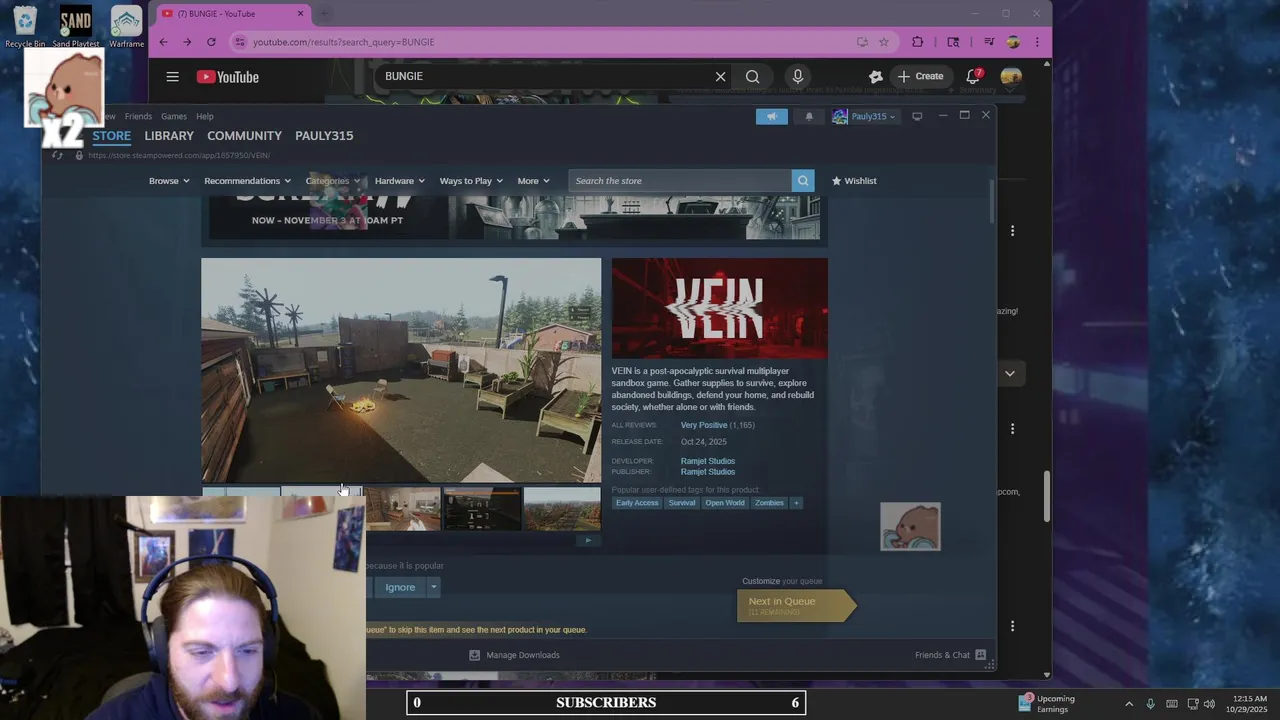Select the BUNGIE - YouTube browser tab
Viewport: 1280px width, 720px height.
232,14
